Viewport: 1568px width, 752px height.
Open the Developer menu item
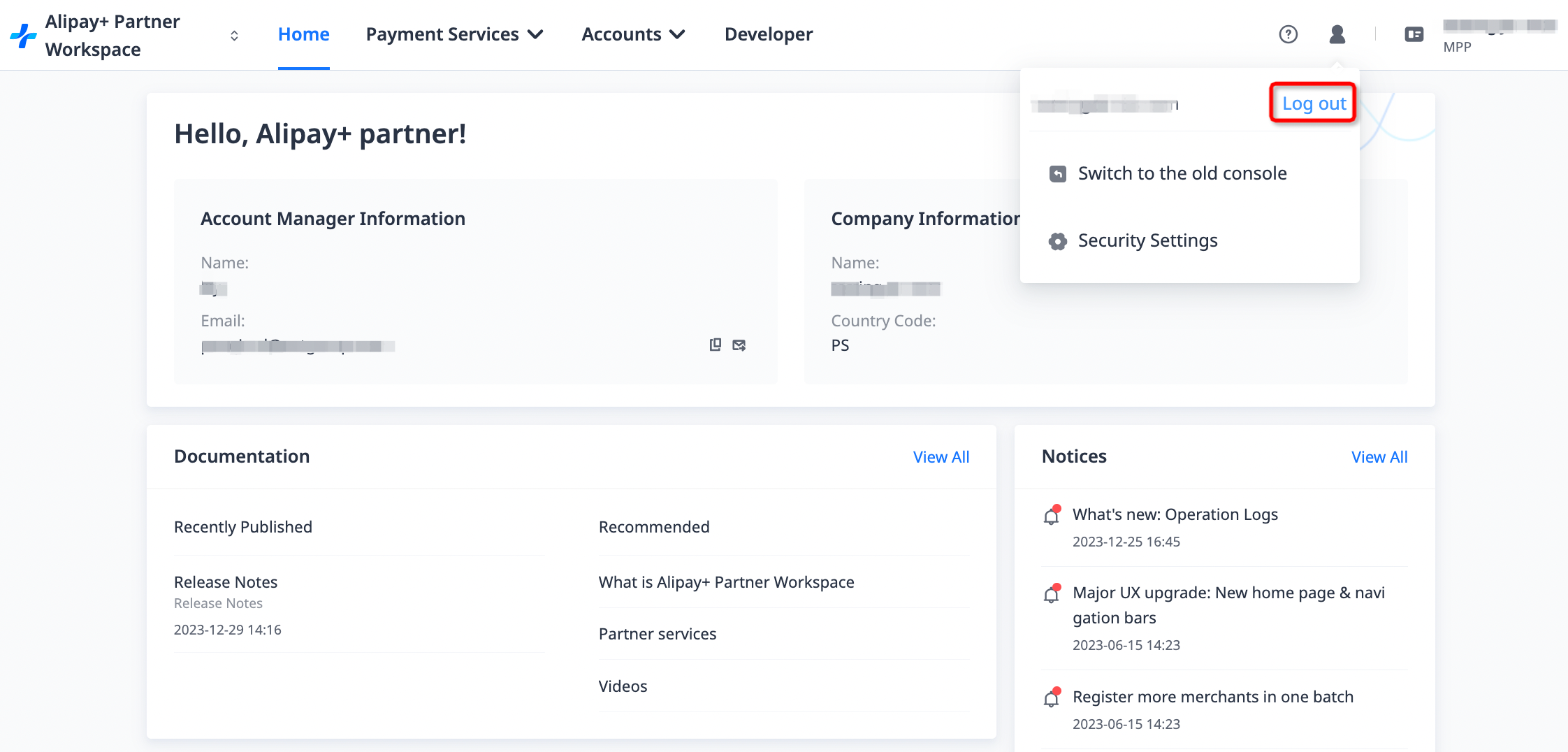point(768,34)
